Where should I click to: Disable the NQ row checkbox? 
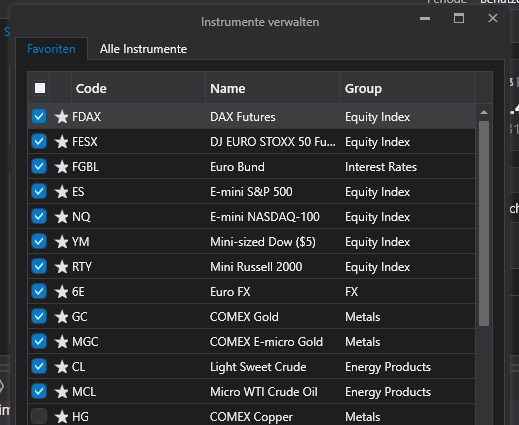point(39,216)
